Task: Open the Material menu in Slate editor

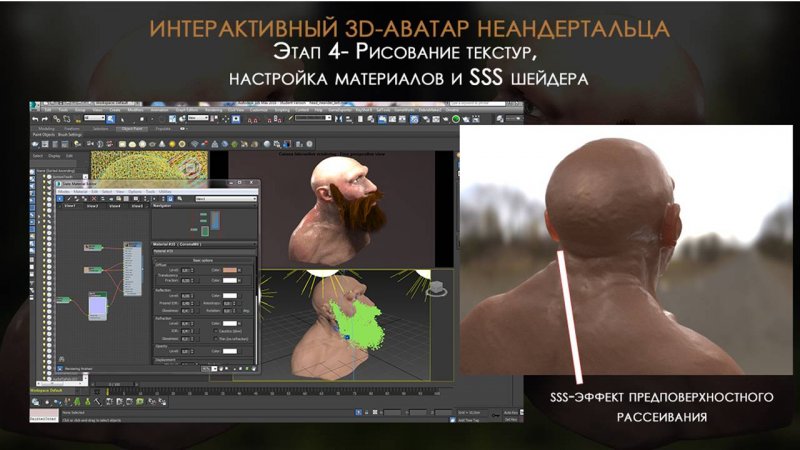Action: point(81,192)
